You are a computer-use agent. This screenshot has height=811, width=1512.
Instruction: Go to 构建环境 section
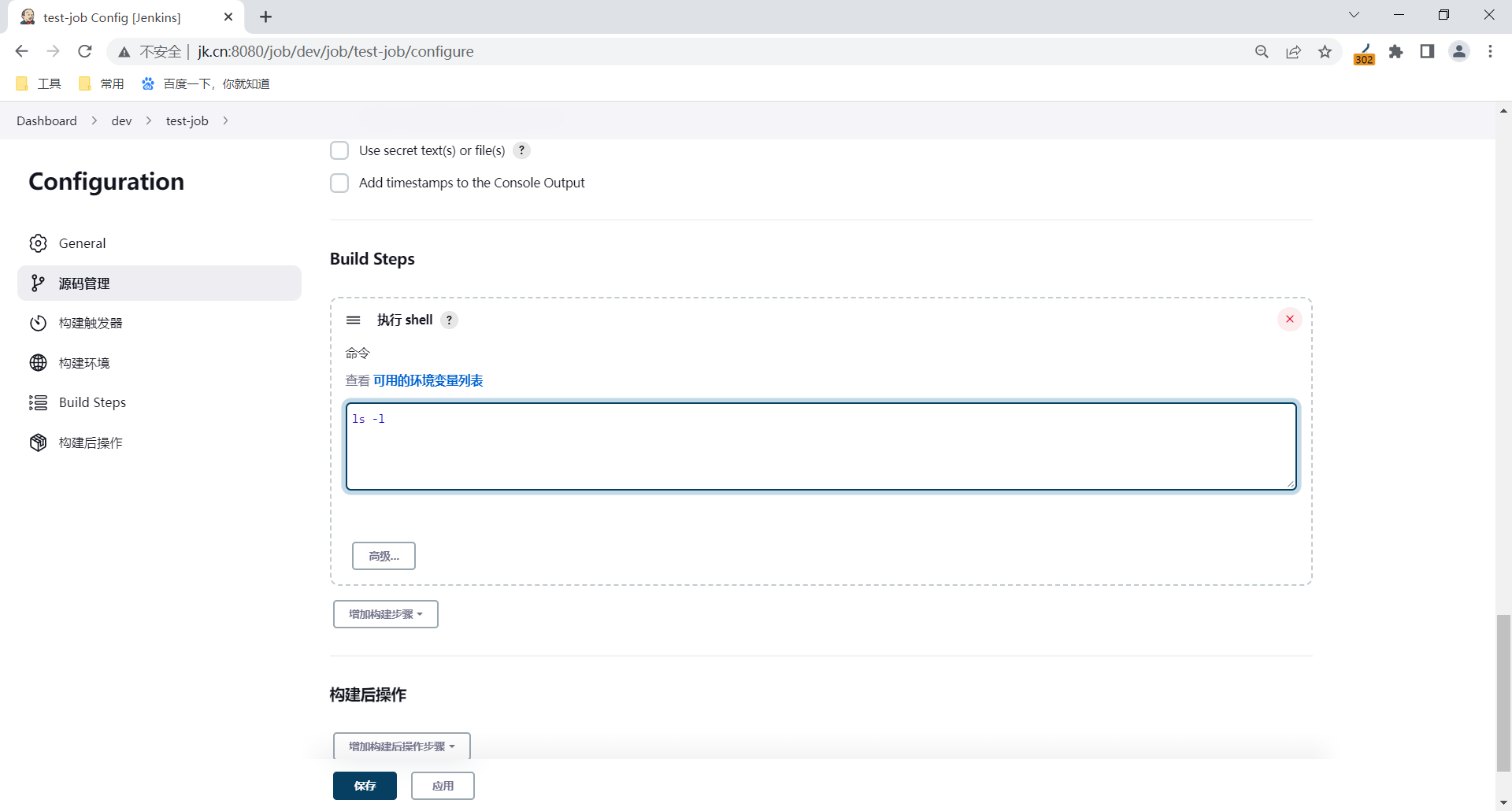click(159, 363)
